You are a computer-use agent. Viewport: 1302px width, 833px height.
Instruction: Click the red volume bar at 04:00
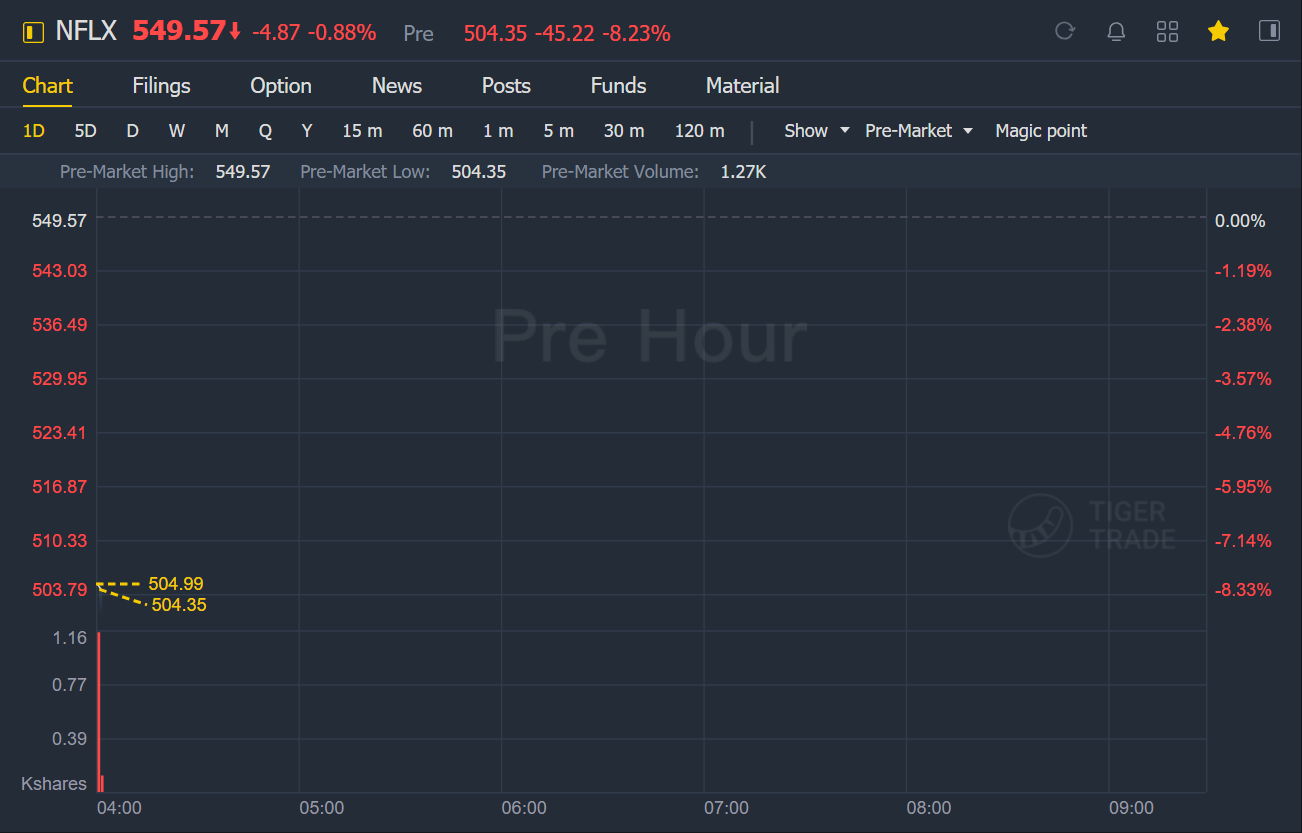click(x=98, y=711)
